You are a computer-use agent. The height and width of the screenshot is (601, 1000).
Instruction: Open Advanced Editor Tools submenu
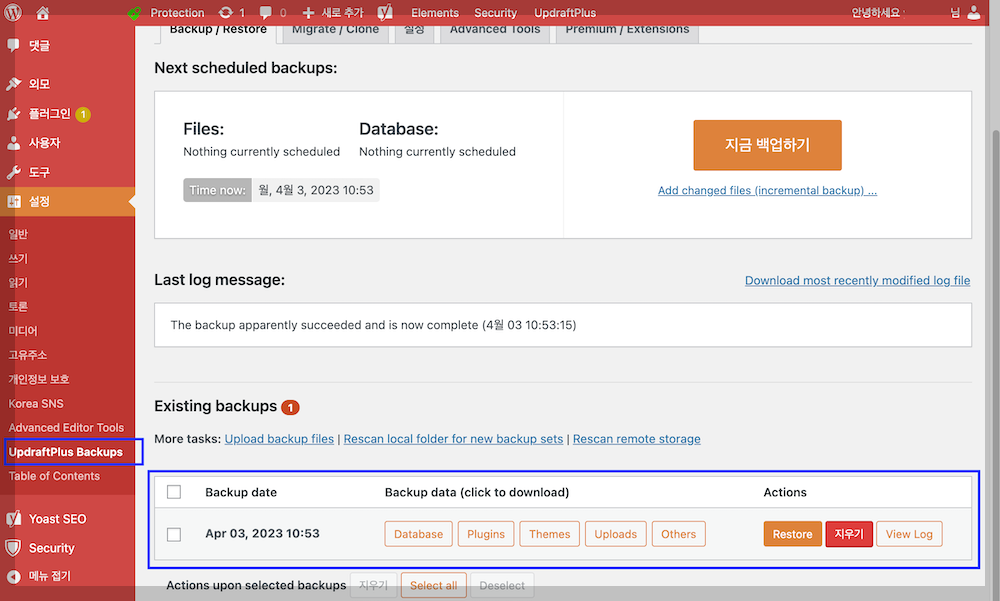pyautogui.click(x=66, y=427)
